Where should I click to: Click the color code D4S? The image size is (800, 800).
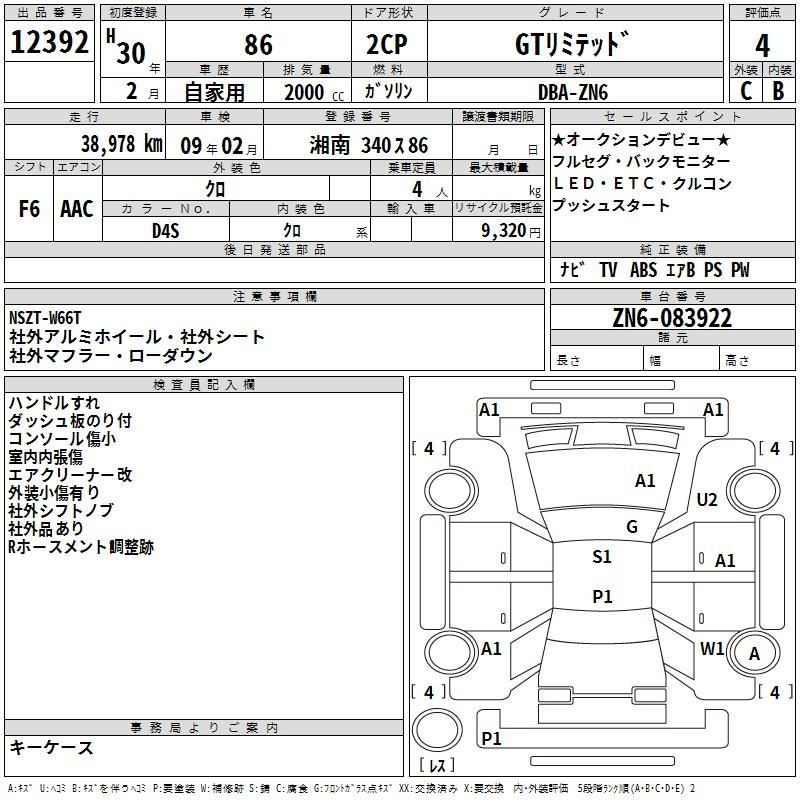point(165,230)
